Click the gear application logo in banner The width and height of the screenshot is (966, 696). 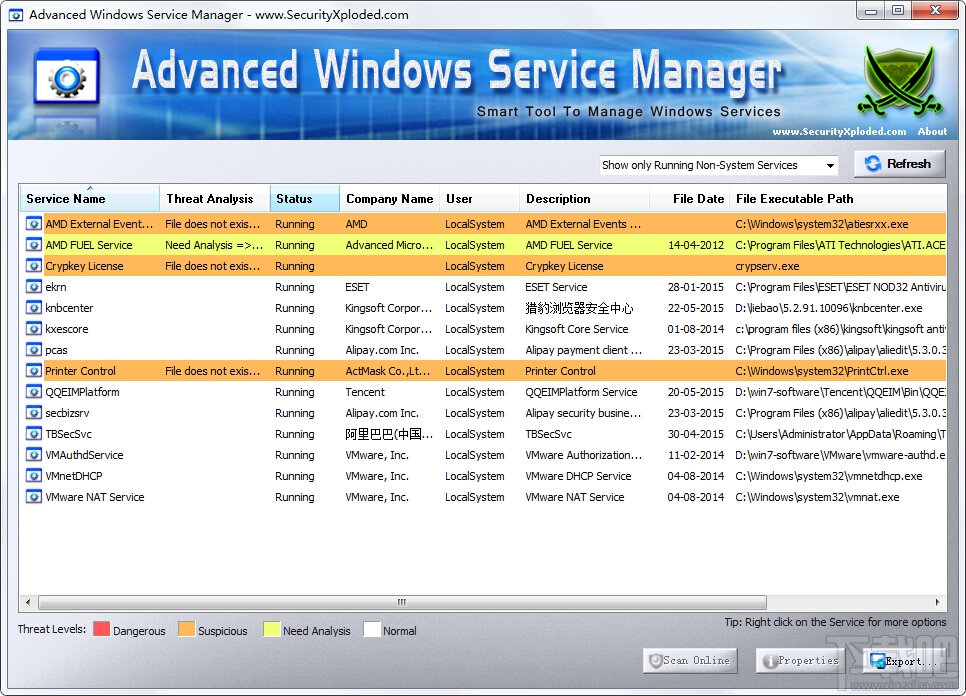pos(67,78)
